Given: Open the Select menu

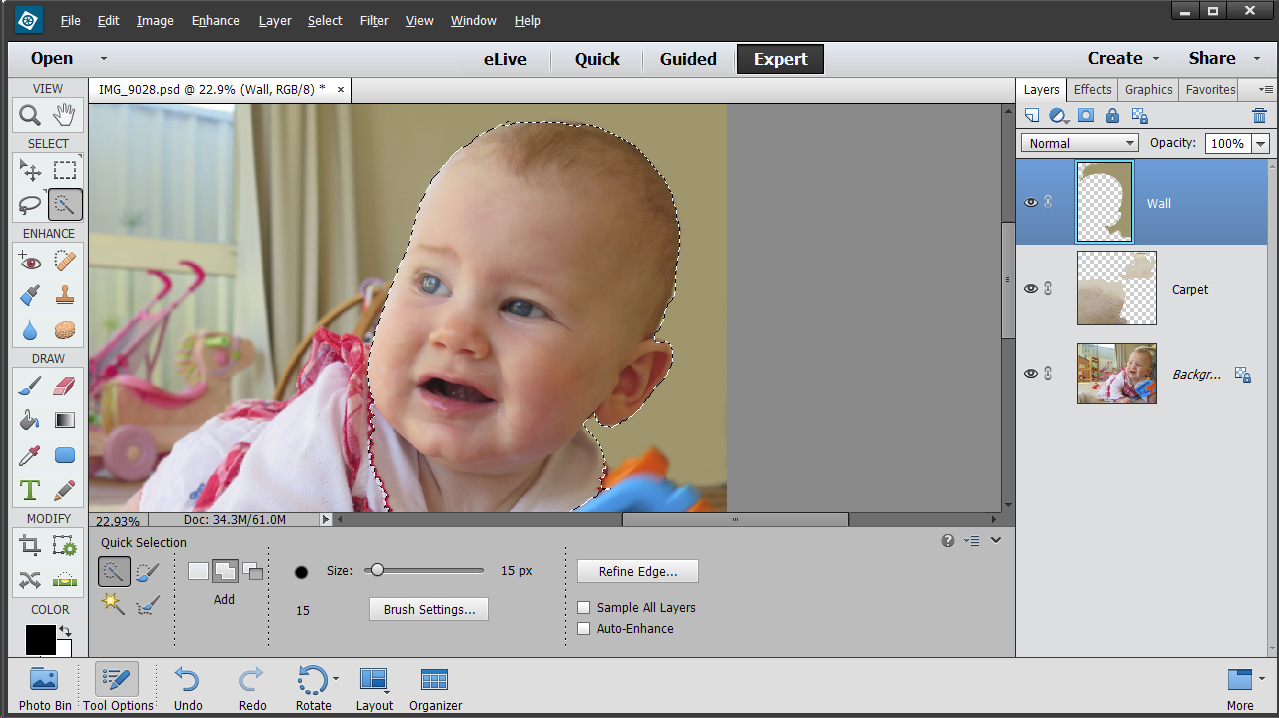Looking at the screenshot, I should 325,20.
